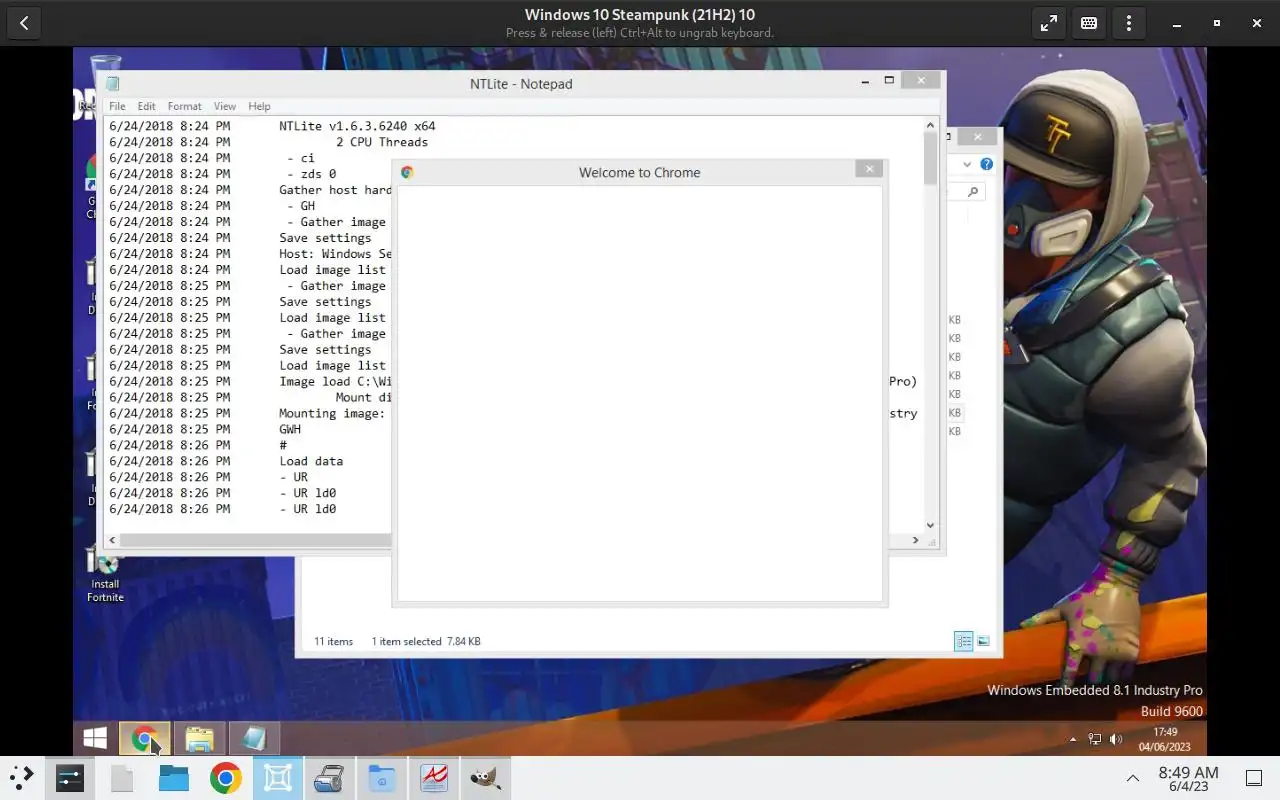
Task: Click the red graph app icon on the host taskbar
Action: [434, 778]
